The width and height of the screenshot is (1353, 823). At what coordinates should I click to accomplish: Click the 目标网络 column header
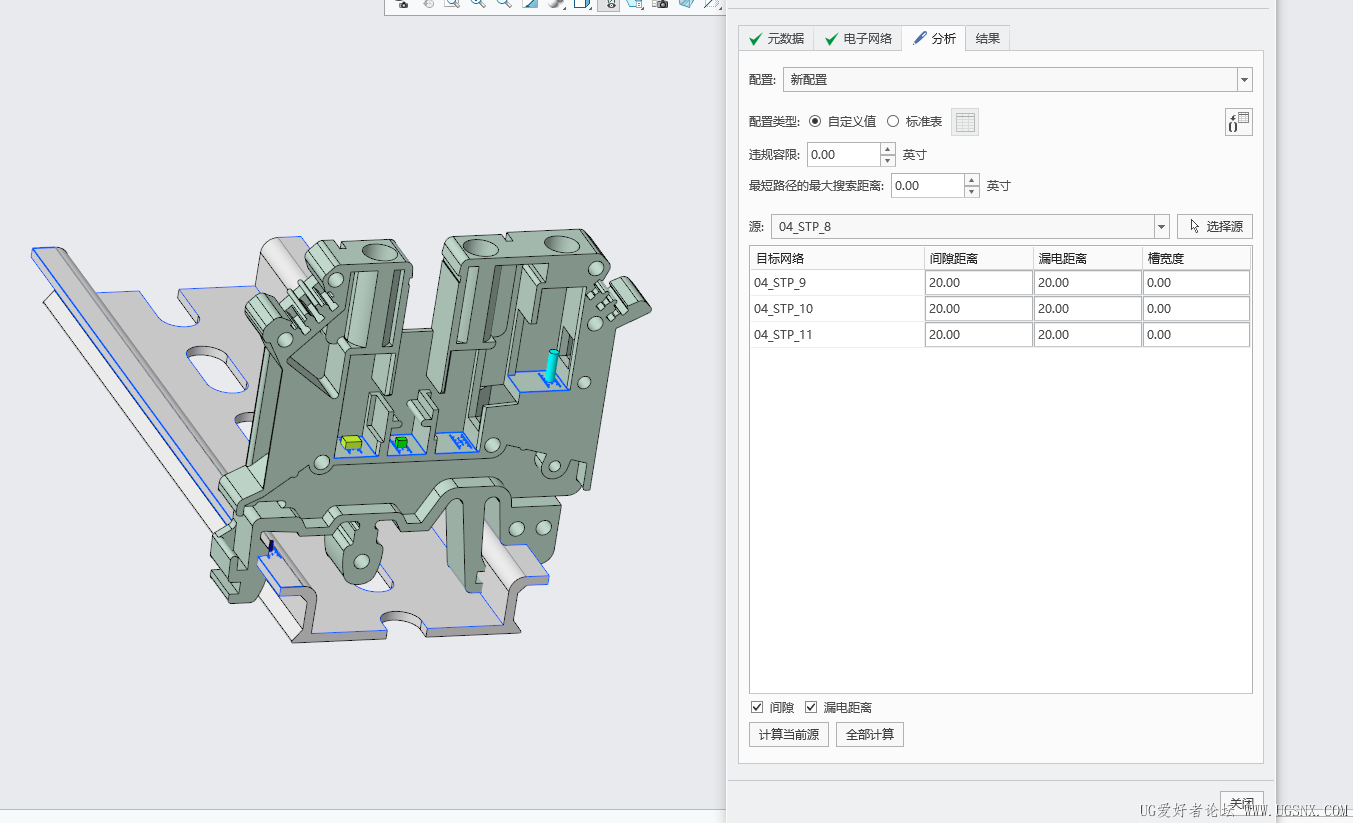[837, 258]
